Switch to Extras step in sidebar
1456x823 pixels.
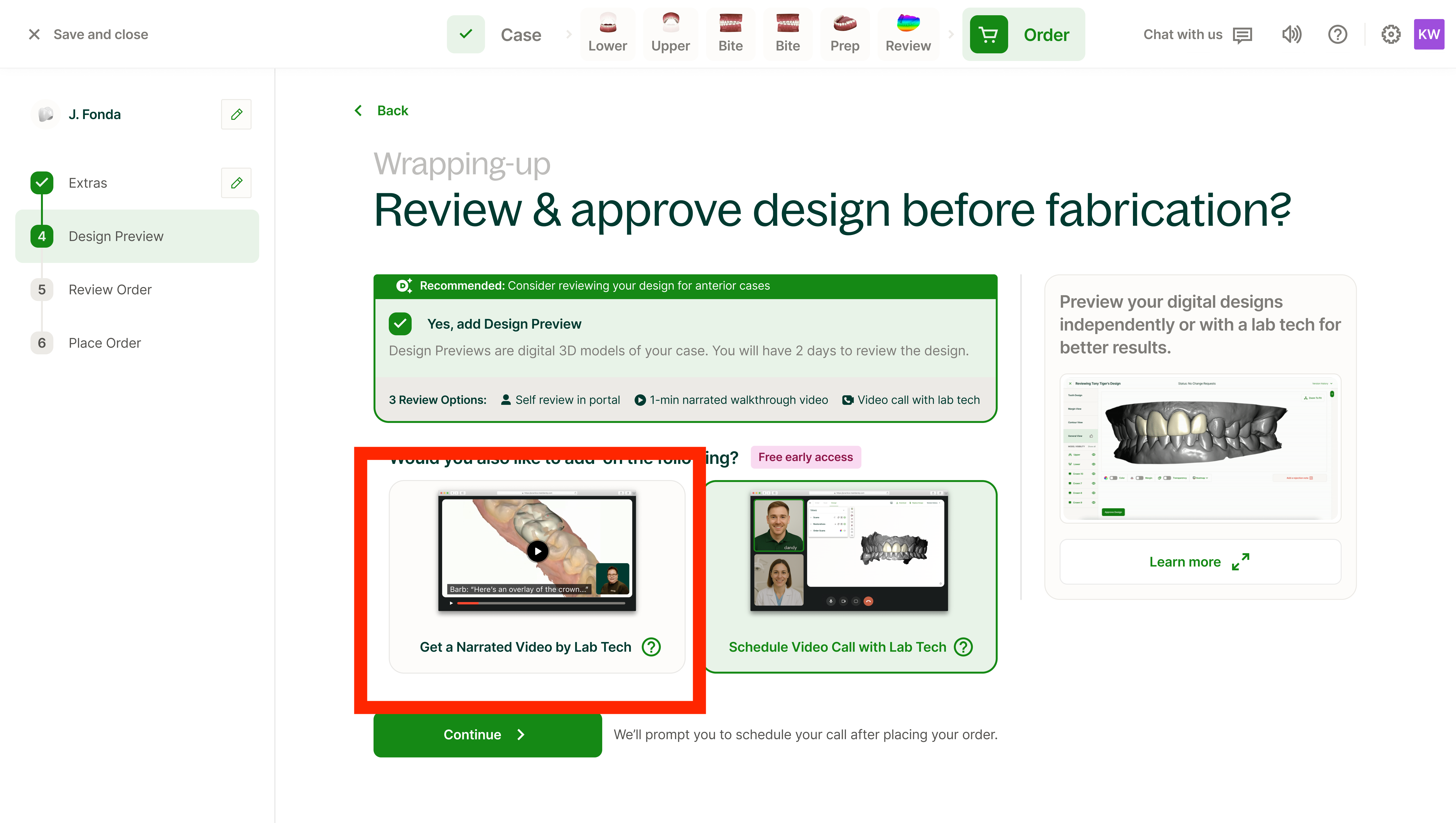[x=88, y=183]
